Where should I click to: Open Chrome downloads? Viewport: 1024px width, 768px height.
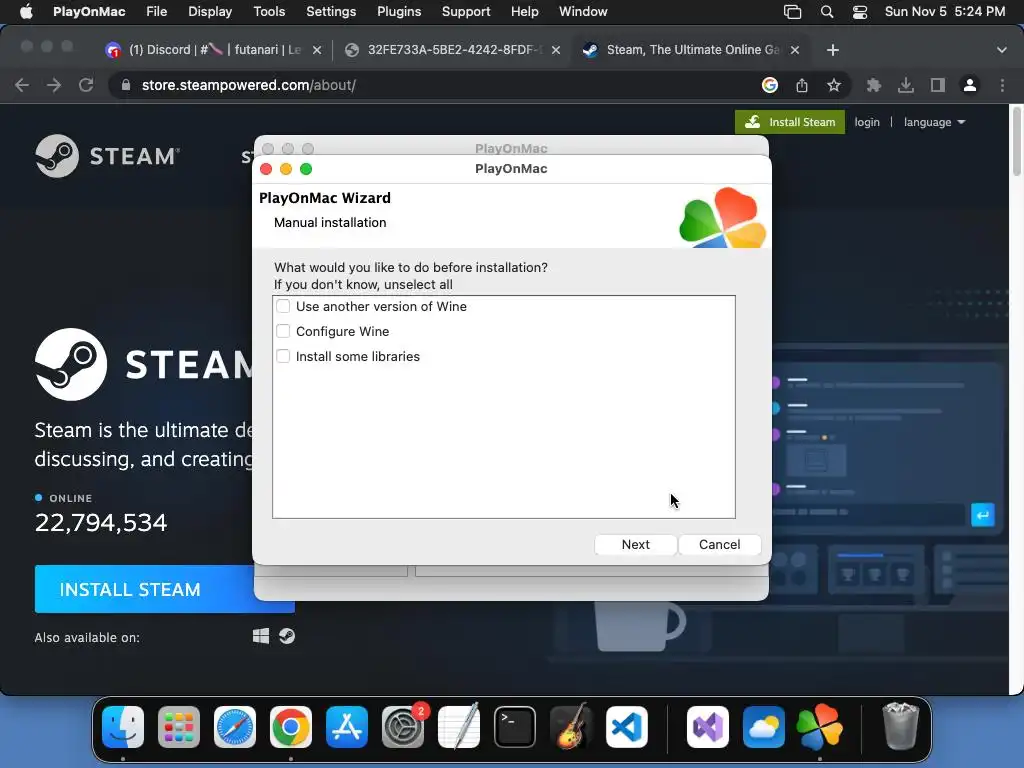(906, 85)
